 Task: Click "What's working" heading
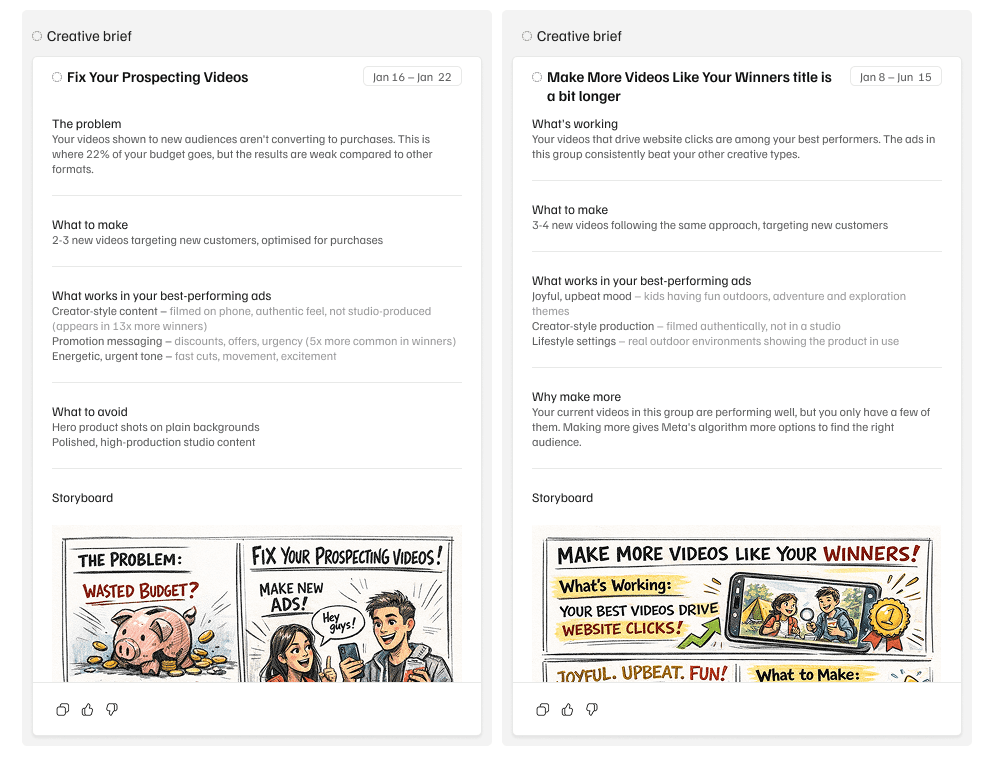[574, 124]
